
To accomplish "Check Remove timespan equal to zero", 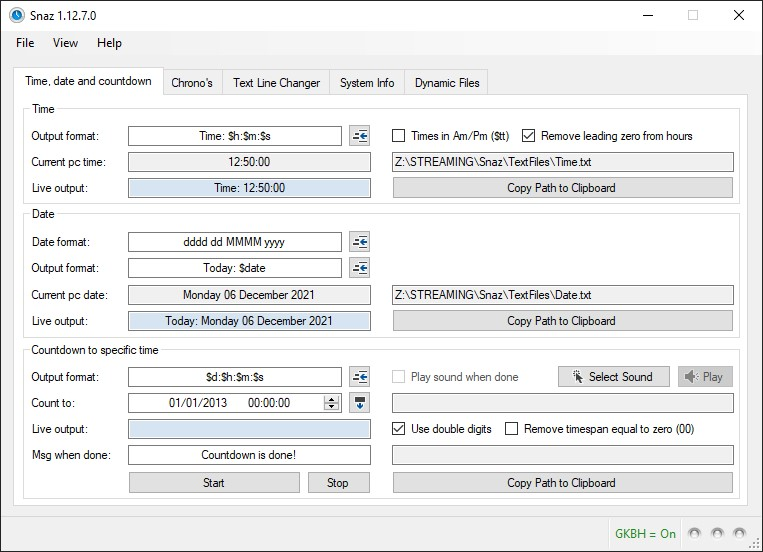I will click(x=512, y=429).
